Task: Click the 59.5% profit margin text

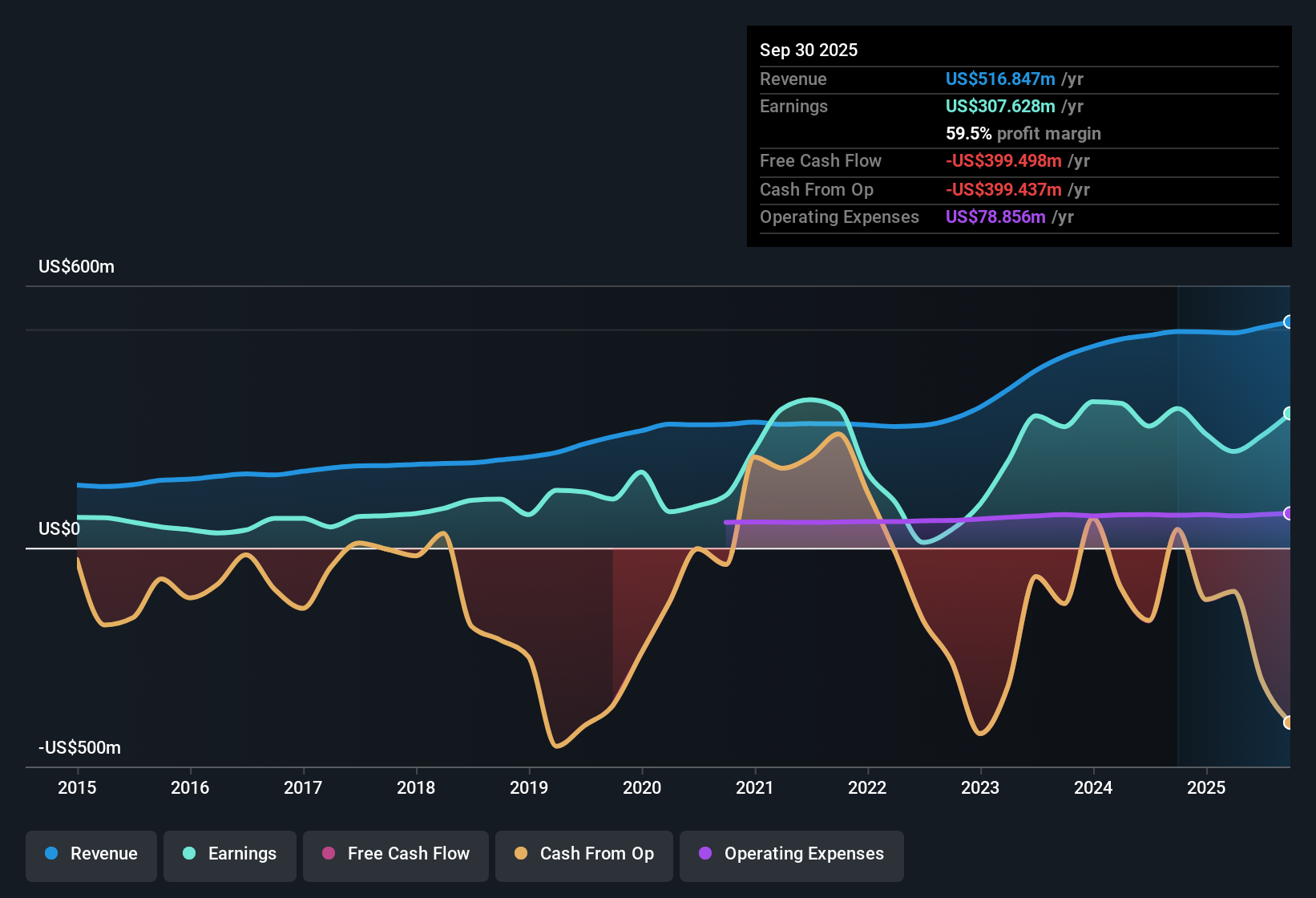Action: pos(1023,133)
